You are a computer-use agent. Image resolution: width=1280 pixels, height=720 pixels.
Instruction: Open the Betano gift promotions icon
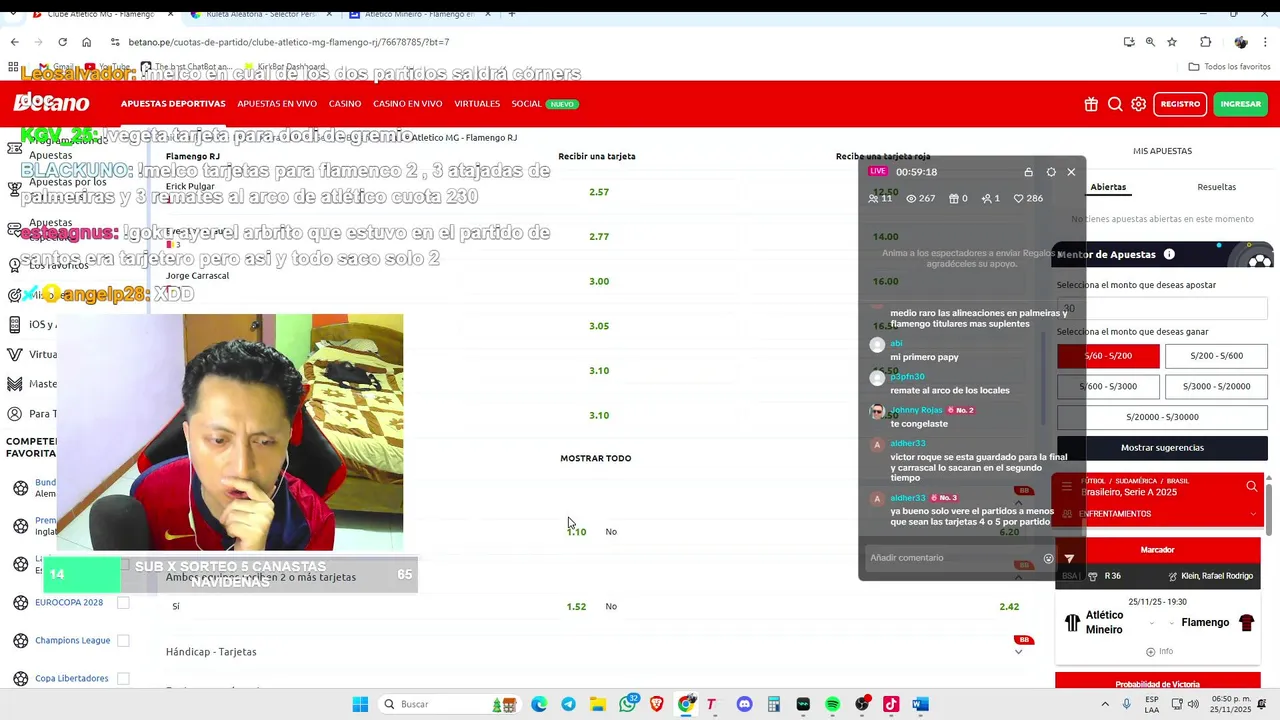point(1091,104)
